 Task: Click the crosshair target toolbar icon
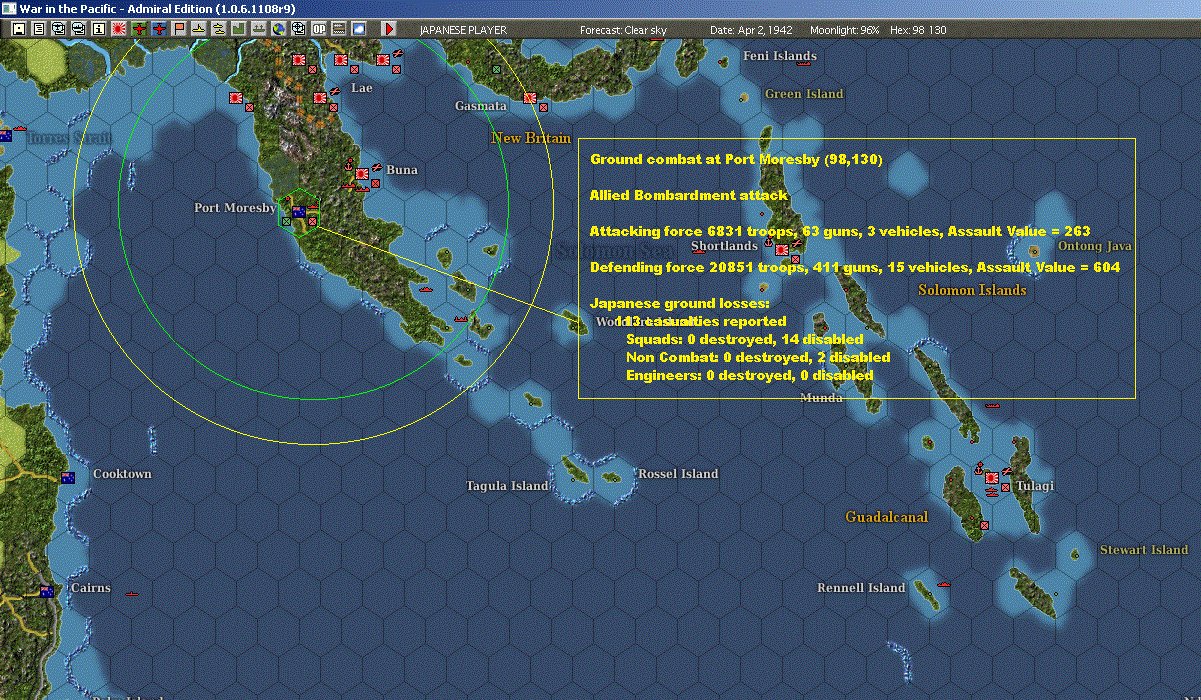[x=298, y=29]
